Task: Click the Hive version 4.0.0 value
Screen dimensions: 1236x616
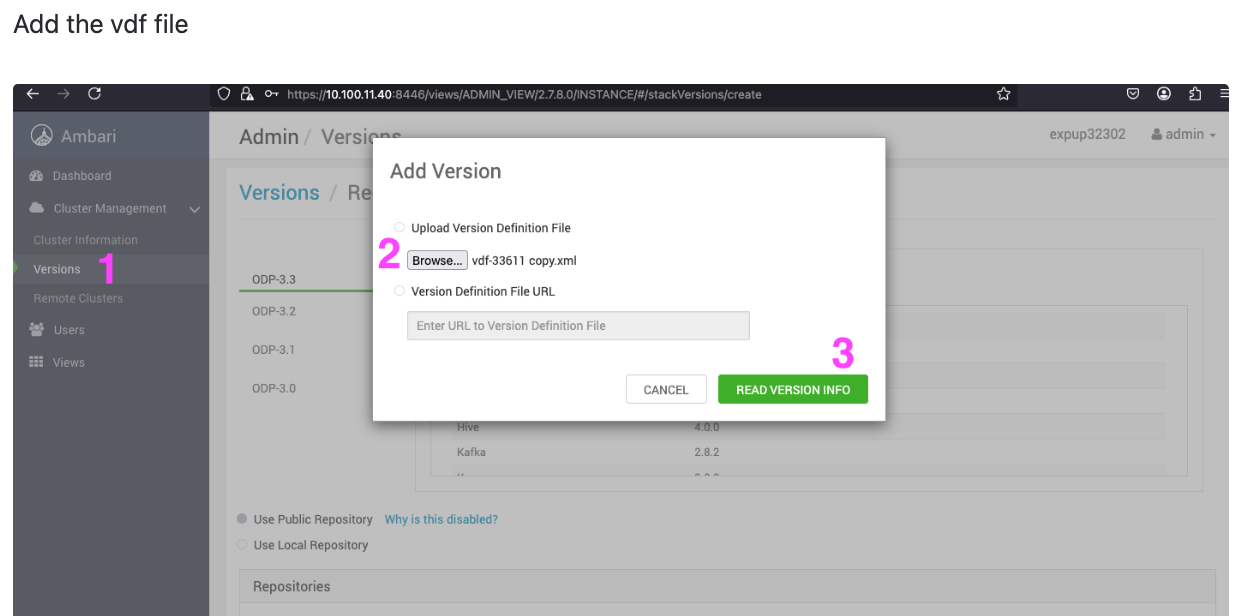Action: (x=707, y=427)
